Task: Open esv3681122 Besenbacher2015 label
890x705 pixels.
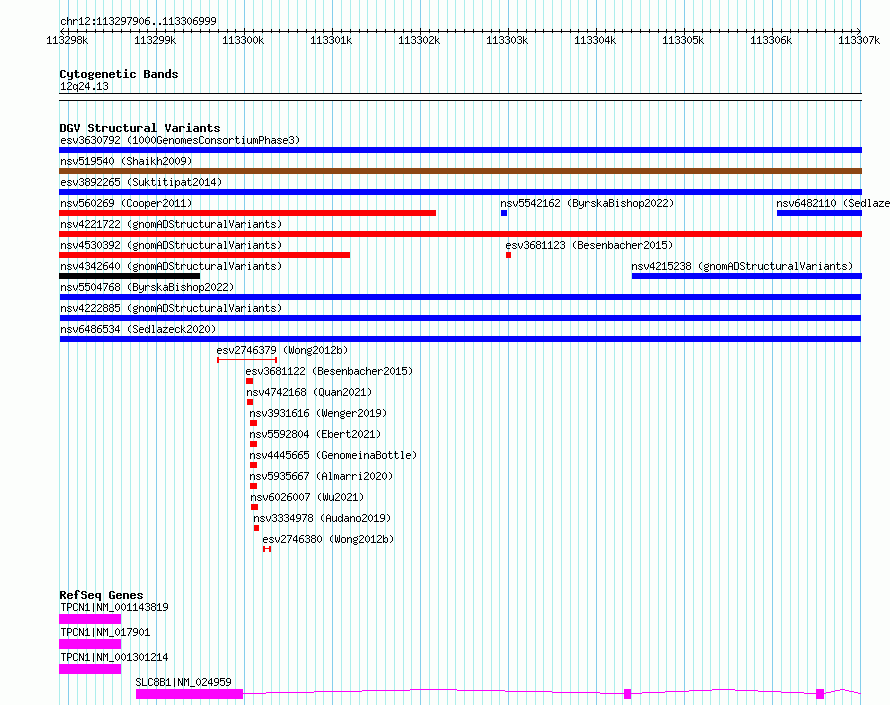Action: point(329,371)
